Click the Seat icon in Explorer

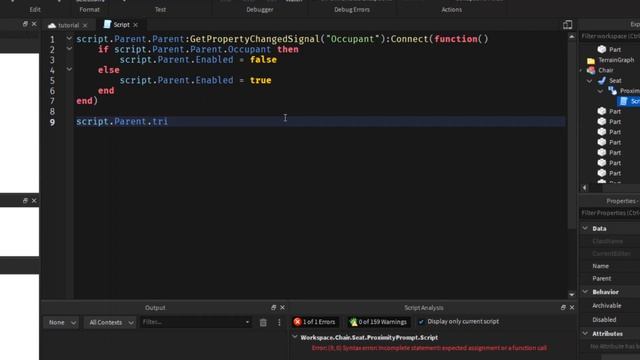602,80
